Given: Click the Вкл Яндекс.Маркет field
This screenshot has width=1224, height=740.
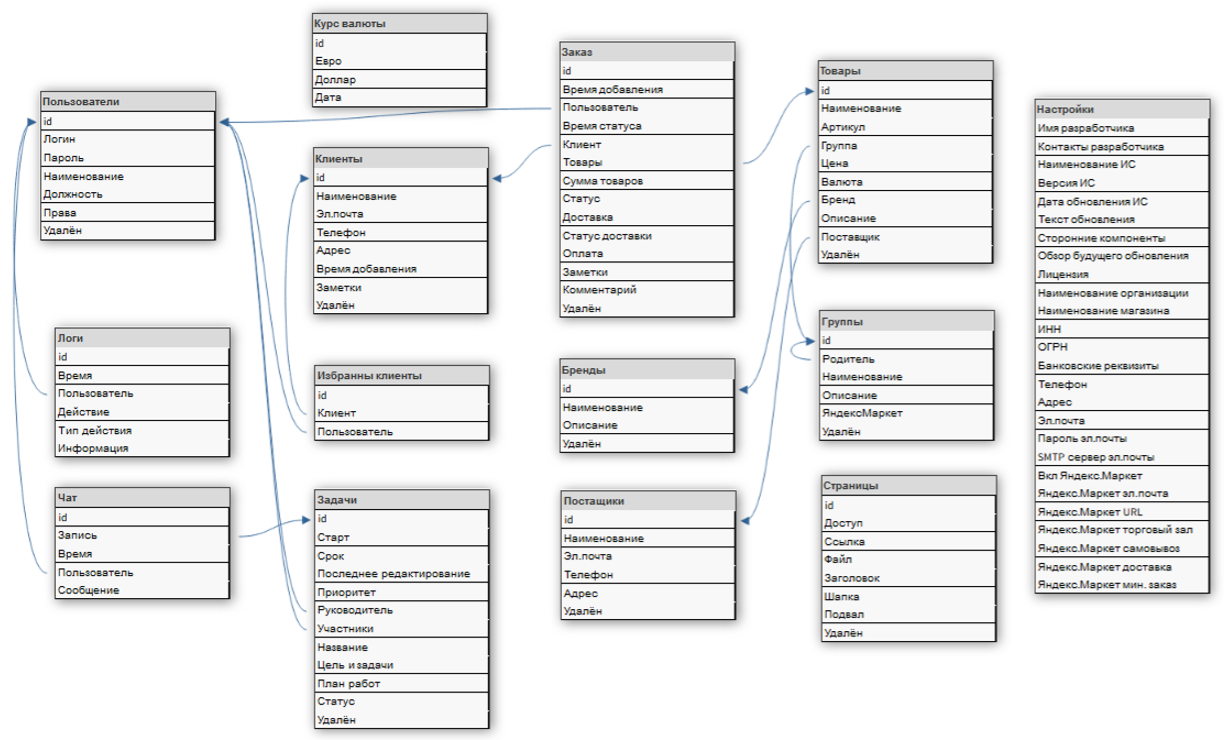Looking at the screenshot, I should coord(1122,475).
